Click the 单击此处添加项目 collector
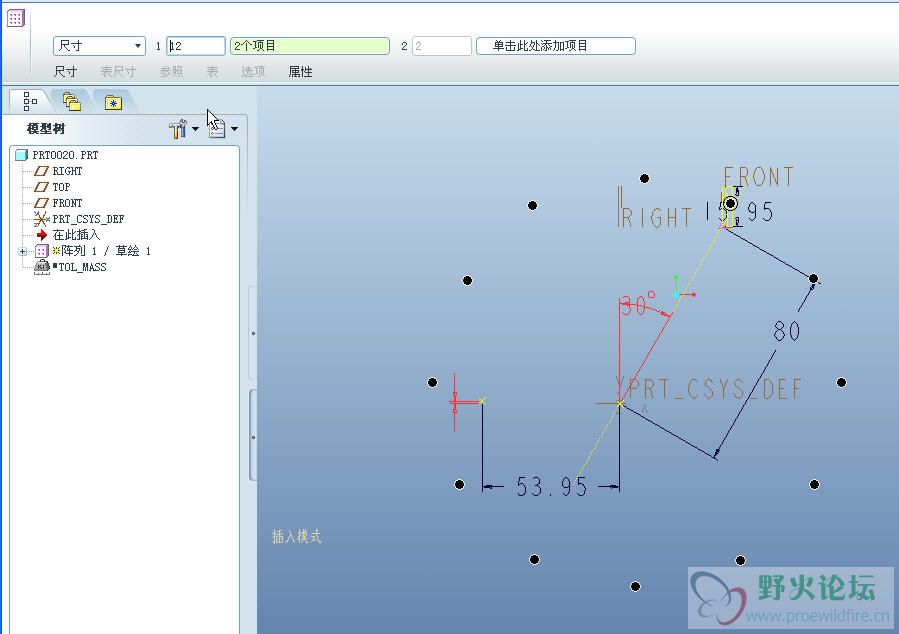The height and width of the screenshot is (634, 899). point(556,46)
